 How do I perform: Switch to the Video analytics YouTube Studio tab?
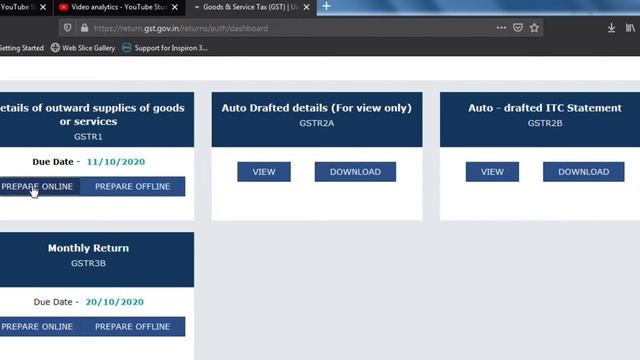pyautogui.click(x=119, y=7)
